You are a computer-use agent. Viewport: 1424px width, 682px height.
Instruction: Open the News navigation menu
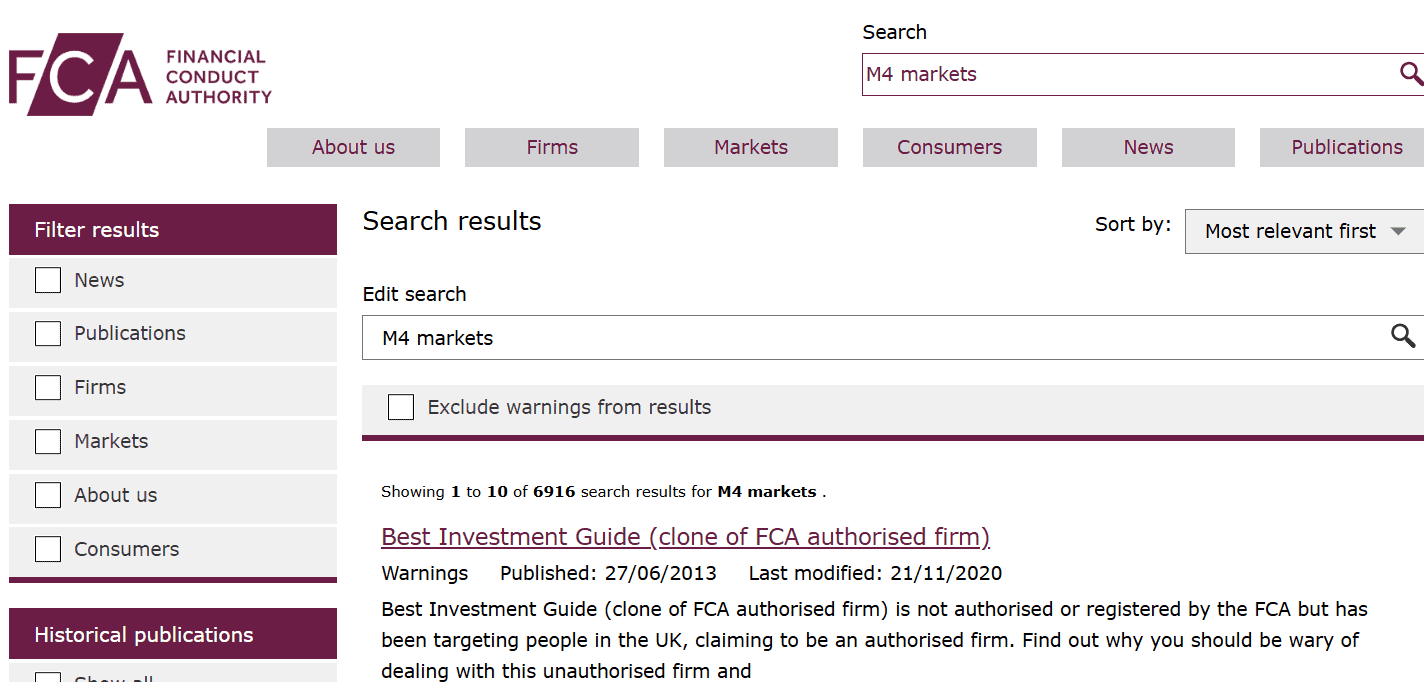(1148, 147)
